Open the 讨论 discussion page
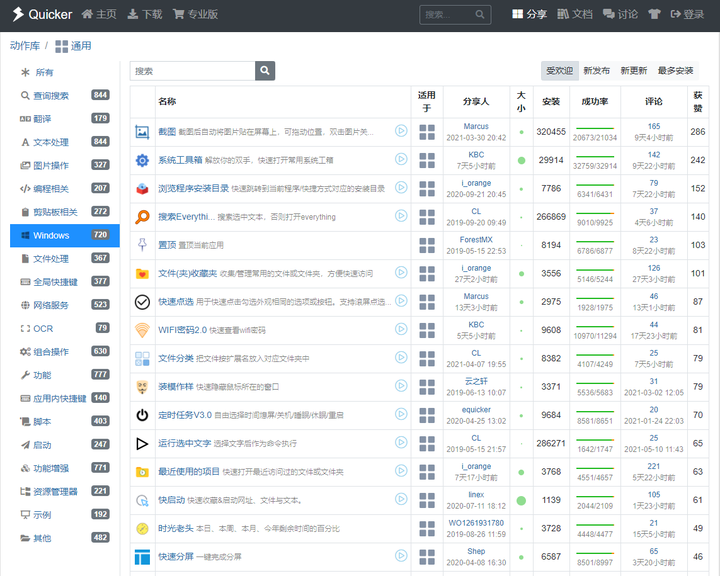The height and width of the screenshot is (576, 720). pos(620,14)
